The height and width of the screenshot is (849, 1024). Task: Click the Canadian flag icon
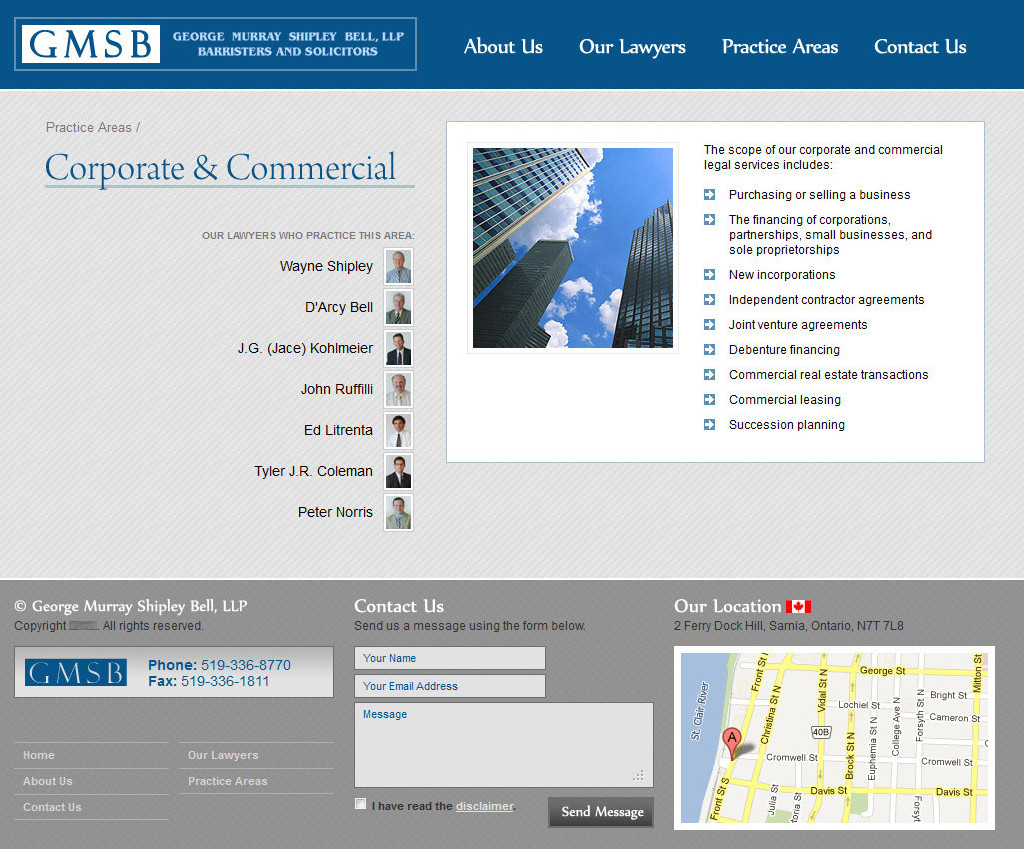pyautogui.click(x=798, y=607)
